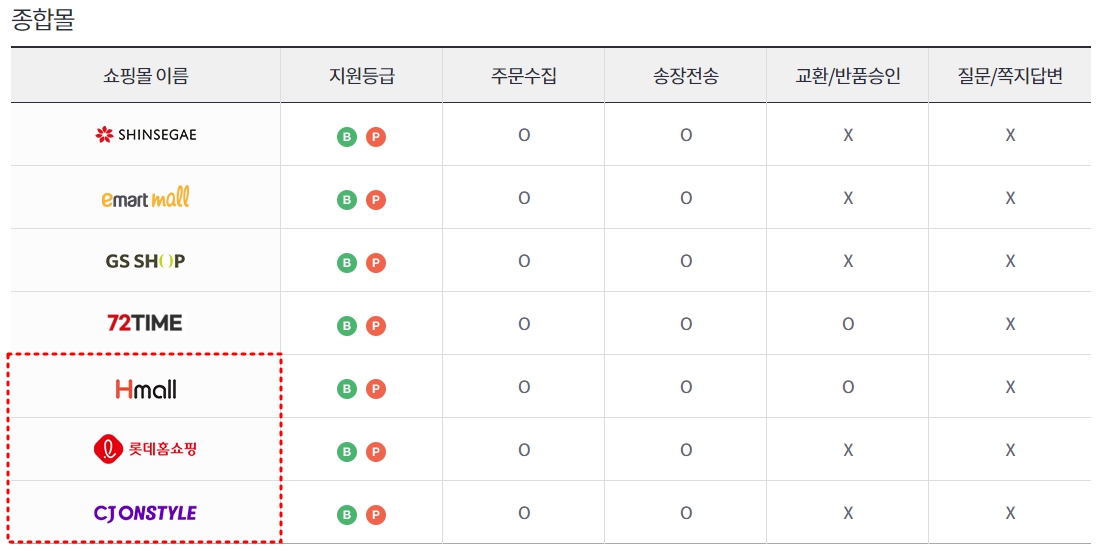Image resolution: width=1104 pixels, height=551 pixels.
Task: Click the 72TIME logo
Action: coord(144,324)
